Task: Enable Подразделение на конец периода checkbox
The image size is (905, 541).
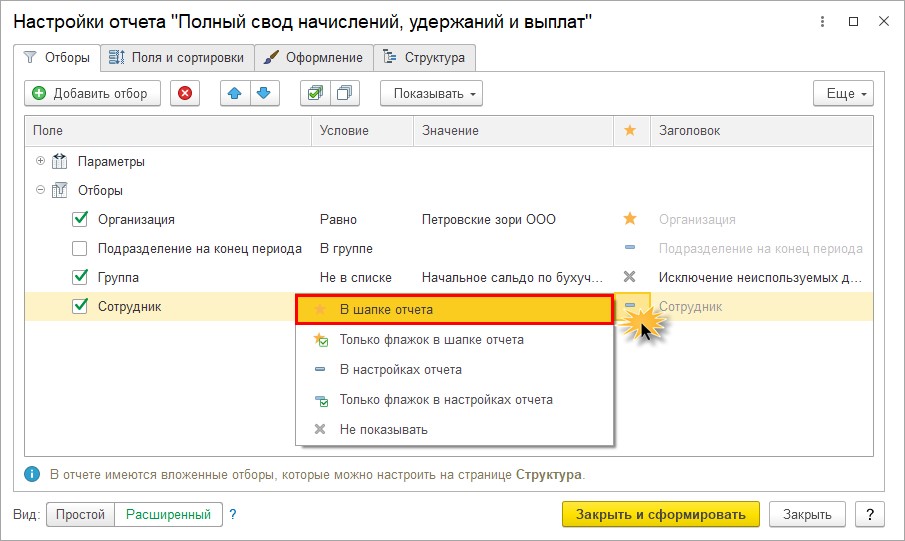Action: (x=80, y=248)
